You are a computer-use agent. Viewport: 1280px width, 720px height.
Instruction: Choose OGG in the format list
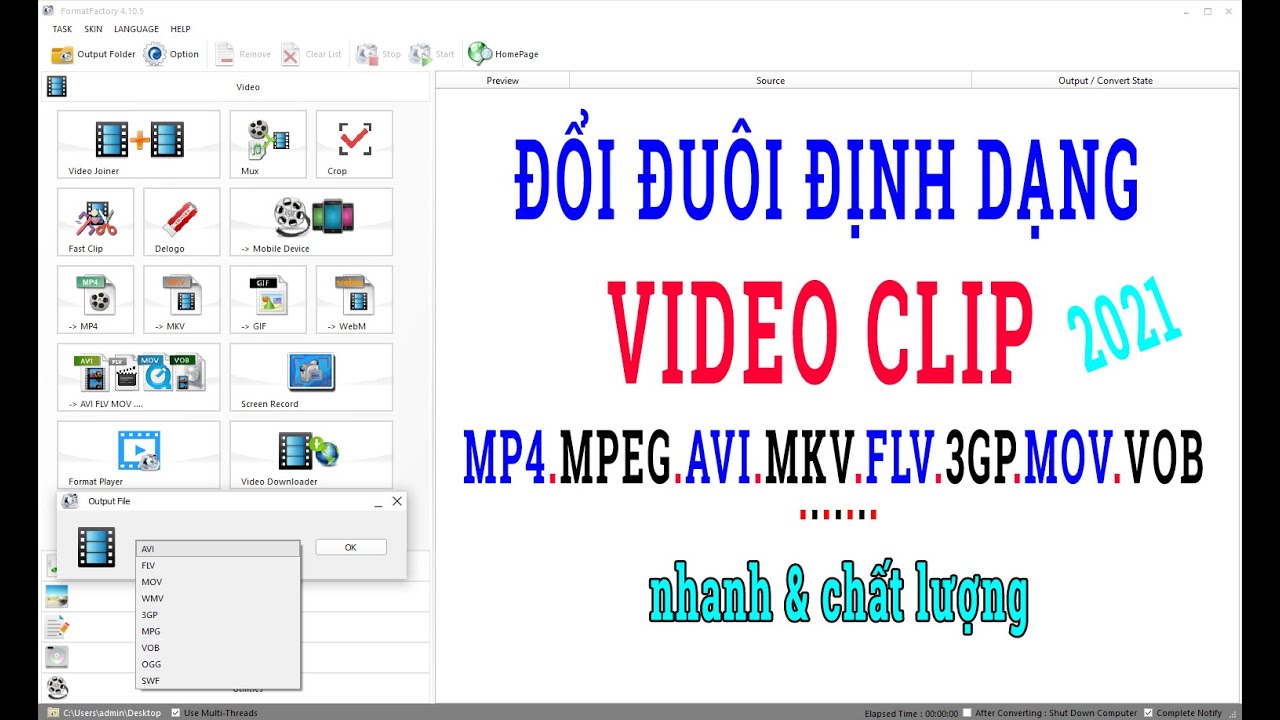[x=218, y=664]
